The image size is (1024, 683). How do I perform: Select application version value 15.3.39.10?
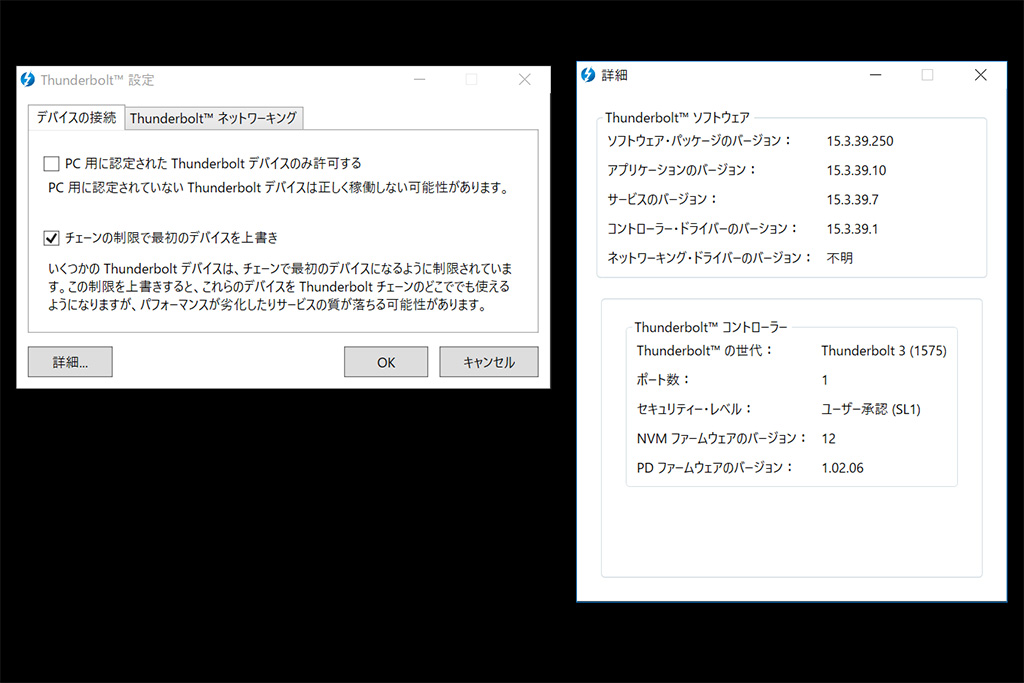[x=856, y=170]
